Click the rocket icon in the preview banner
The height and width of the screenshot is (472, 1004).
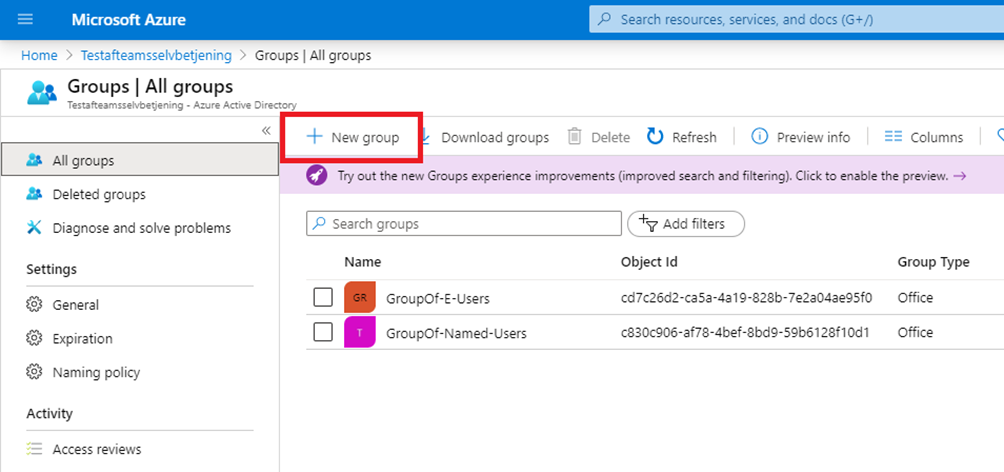[316, 176]
